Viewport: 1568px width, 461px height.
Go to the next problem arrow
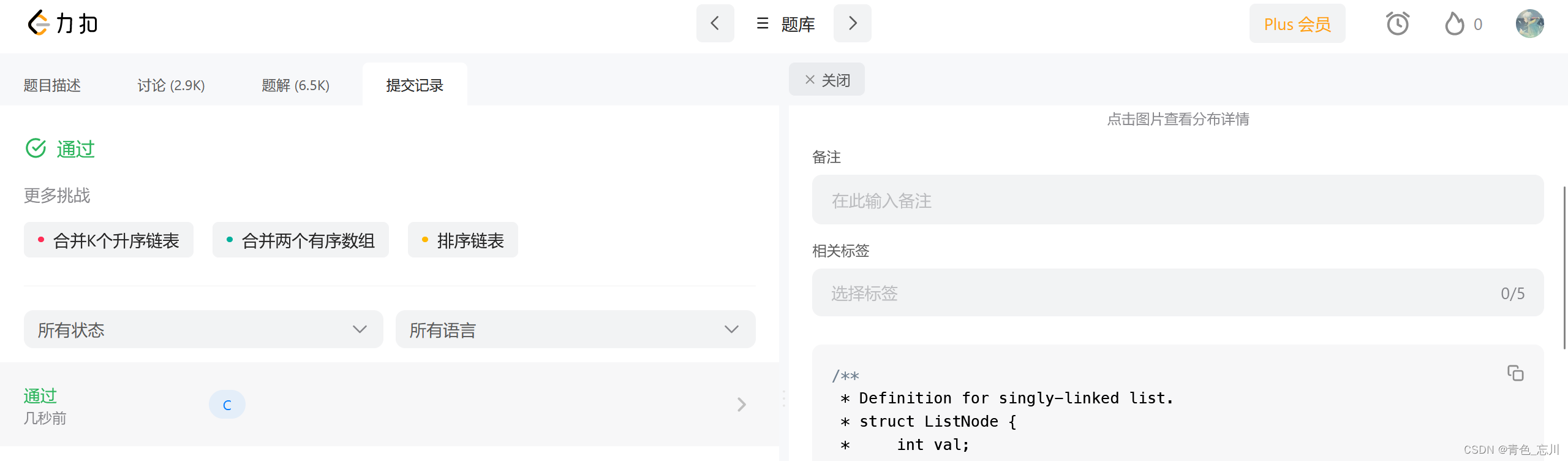pos(852,24)
